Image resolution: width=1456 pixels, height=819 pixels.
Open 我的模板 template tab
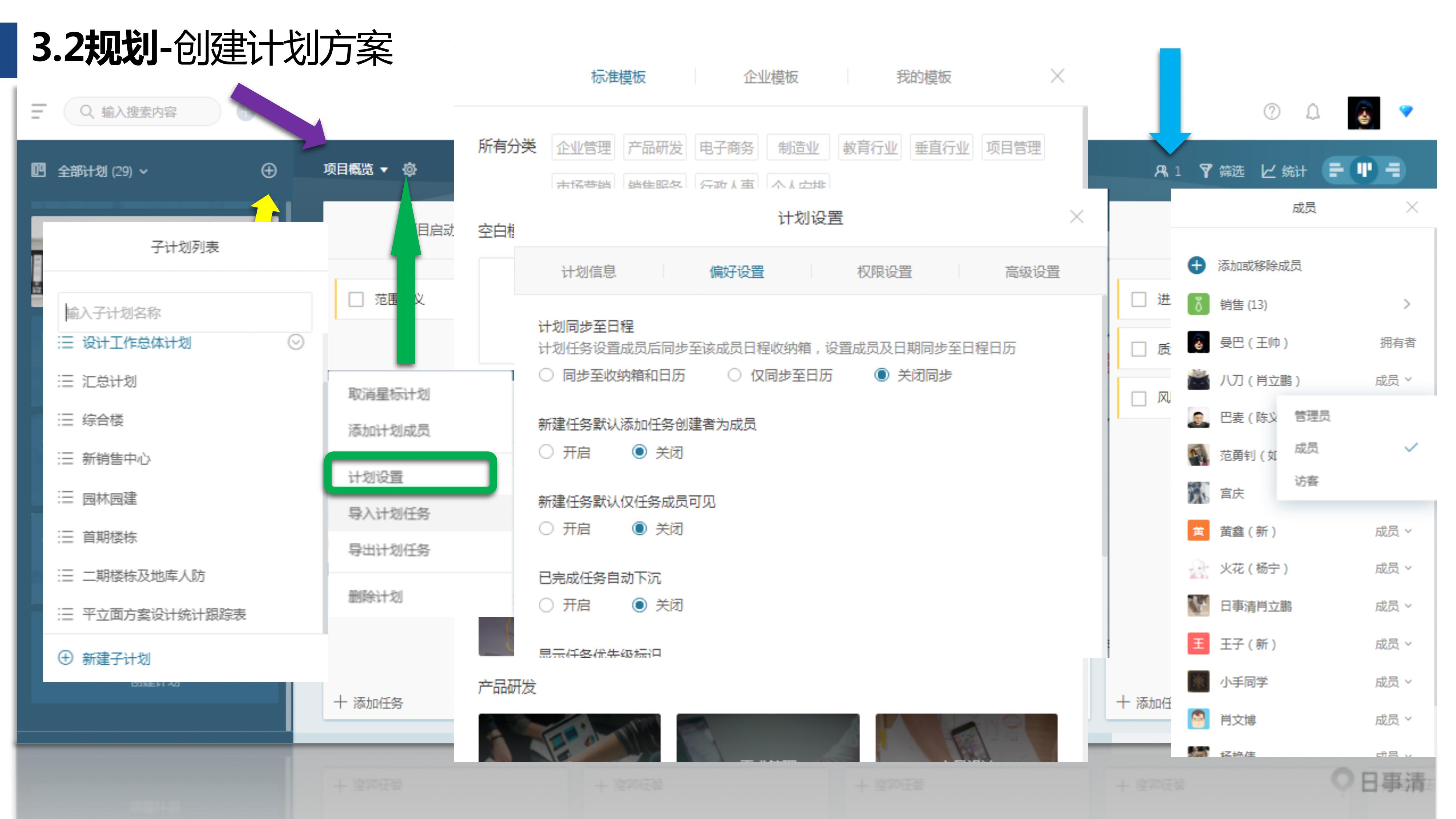coord(923,77)
